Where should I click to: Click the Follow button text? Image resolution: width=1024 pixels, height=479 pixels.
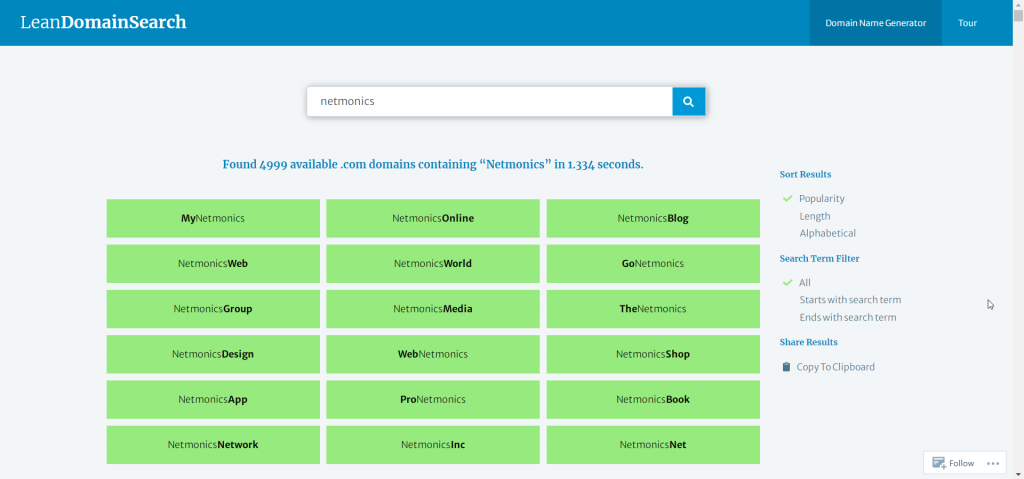pos(961,463)
